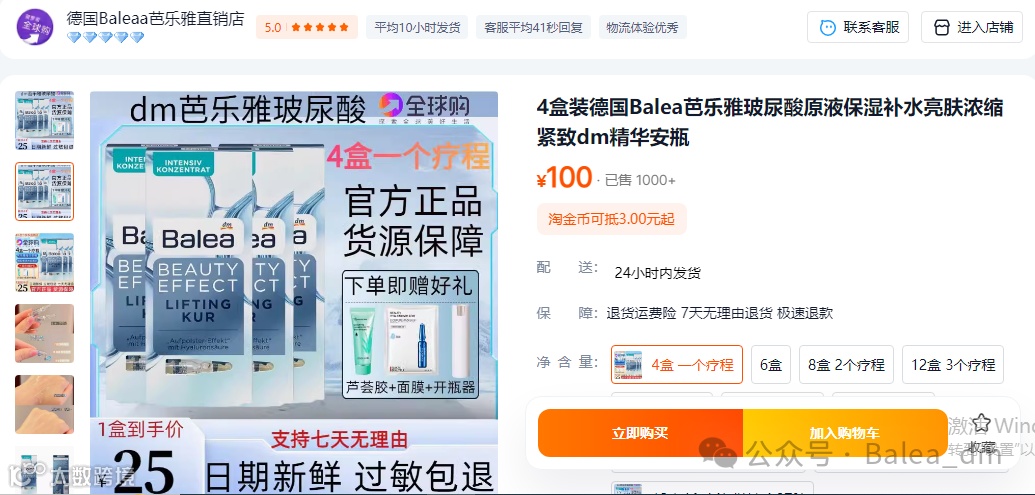Open the ampoule-in-hand thumbnail

pos(44,333)
